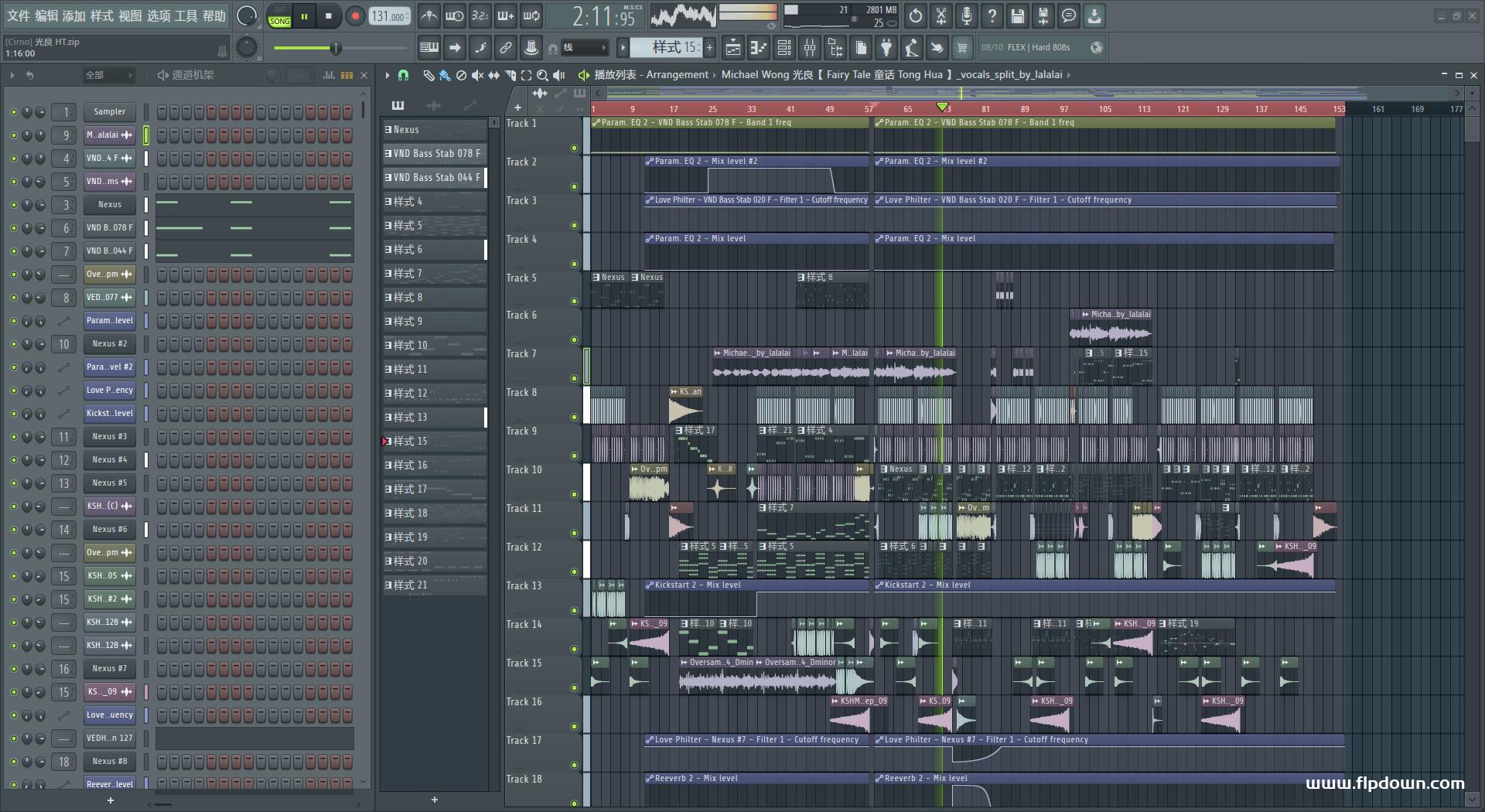The height and width of the screenshot is (812, 1485).
Task: Toggle the playlist magnet snap button
Action: pos(403,75)
